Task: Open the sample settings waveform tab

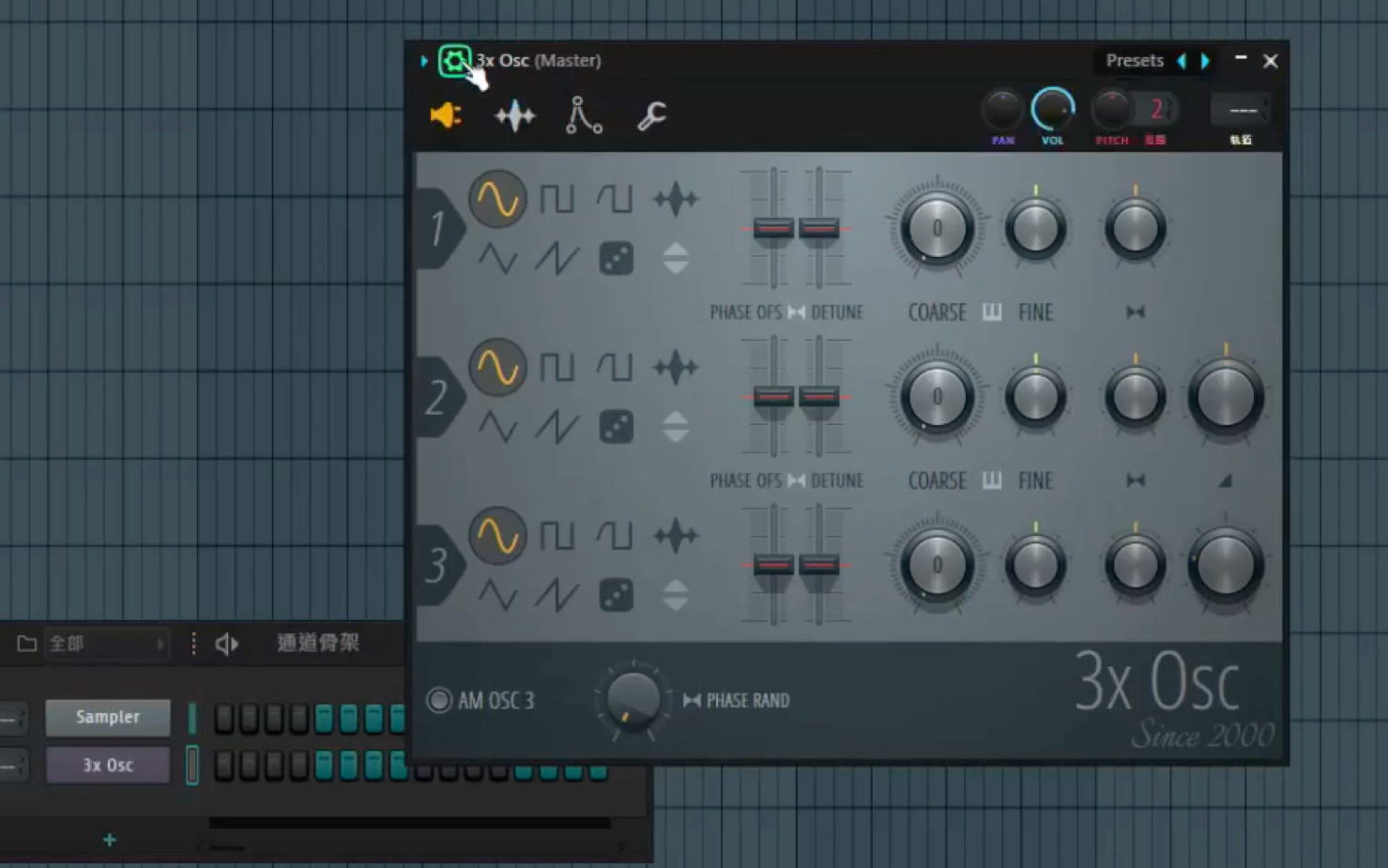Action: [515, 116]
